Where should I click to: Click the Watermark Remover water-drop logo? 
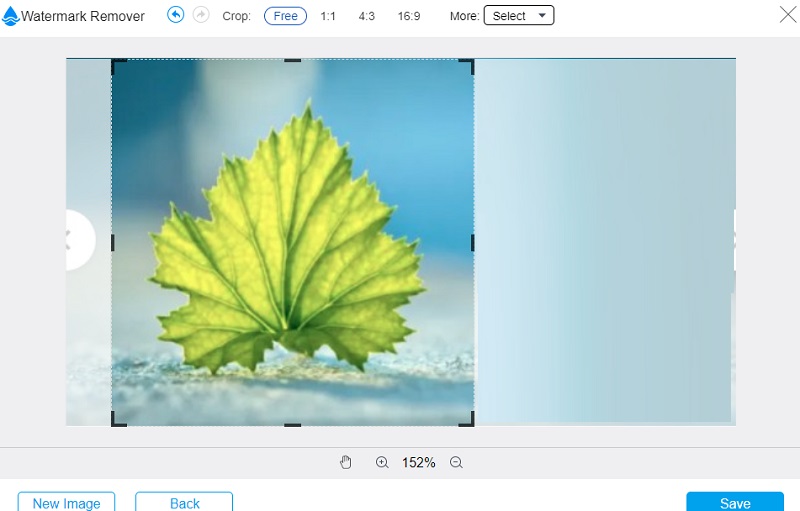[11, 16]
